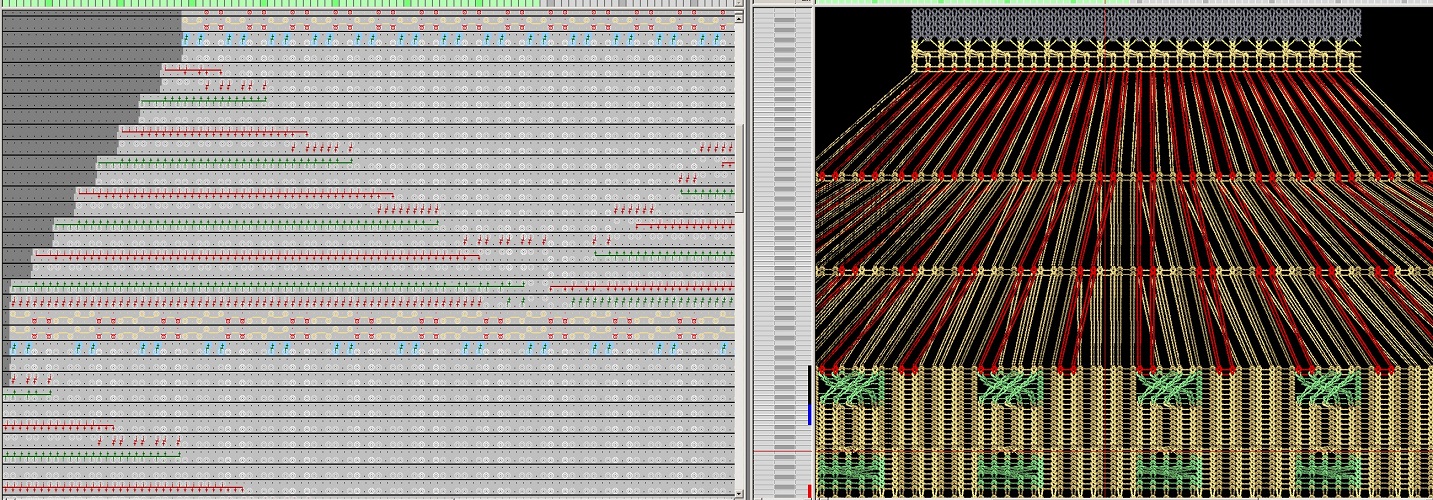Click the black course marker bar beside the simulation
Viewport: 1433px width, 500px height.
point(810,384)
